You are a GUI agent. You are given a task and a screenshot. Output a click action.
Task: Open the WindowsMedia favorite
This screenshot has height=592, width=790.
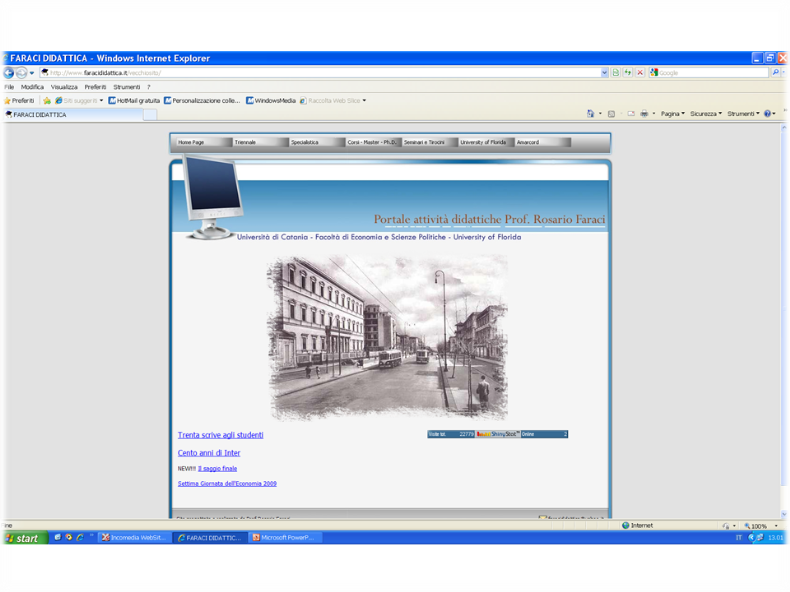point(271,101)
